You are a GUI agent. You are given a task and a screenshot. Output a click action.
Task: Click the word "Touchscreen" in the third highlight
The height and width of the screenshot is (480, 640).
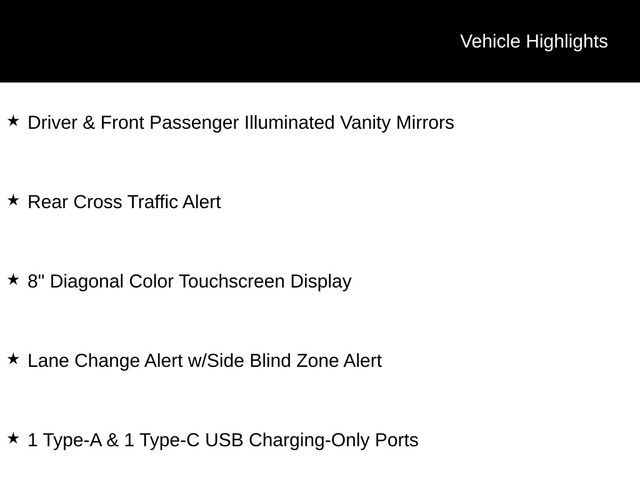232,281
